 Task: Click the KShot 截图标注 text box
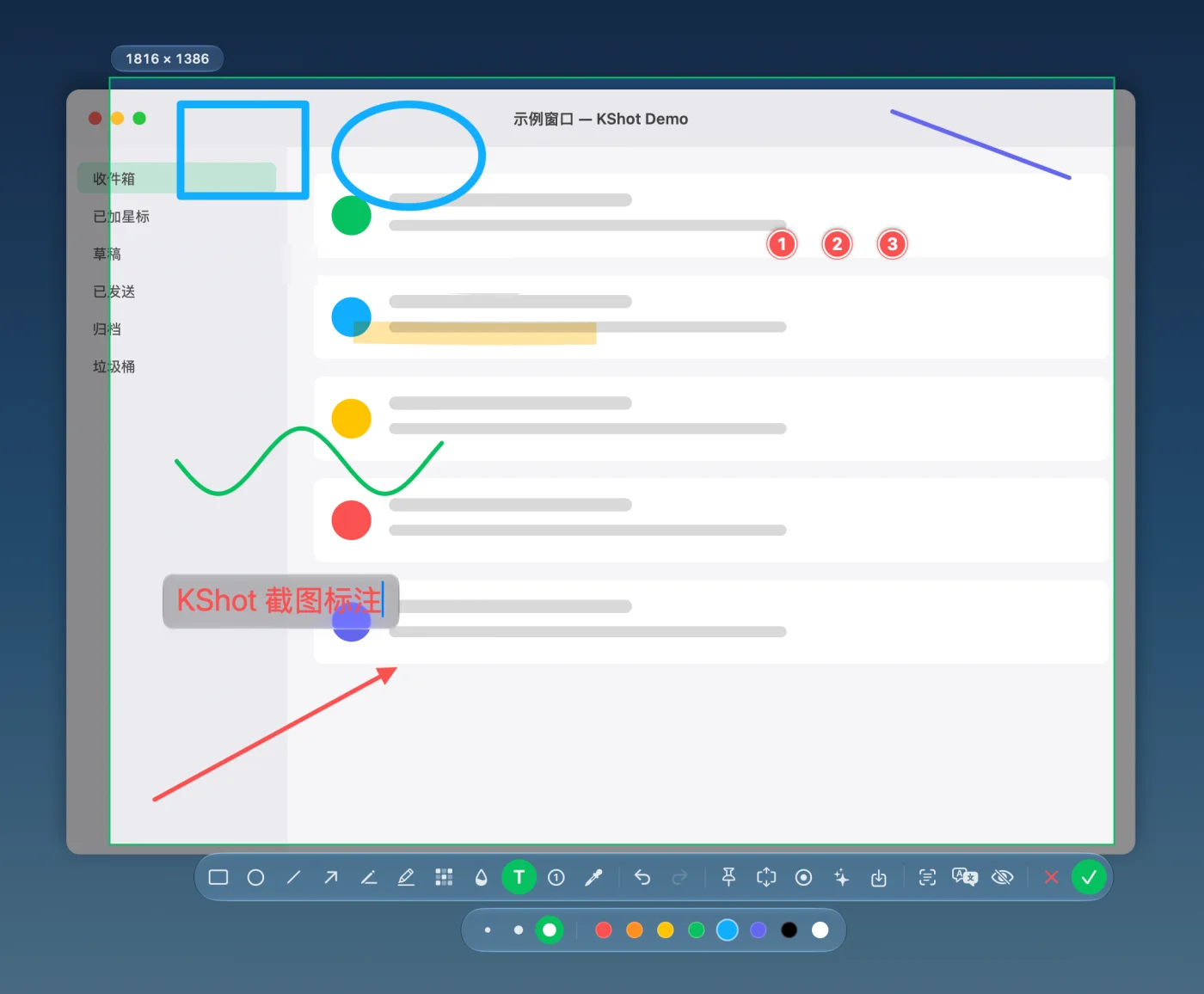(281, 601)
